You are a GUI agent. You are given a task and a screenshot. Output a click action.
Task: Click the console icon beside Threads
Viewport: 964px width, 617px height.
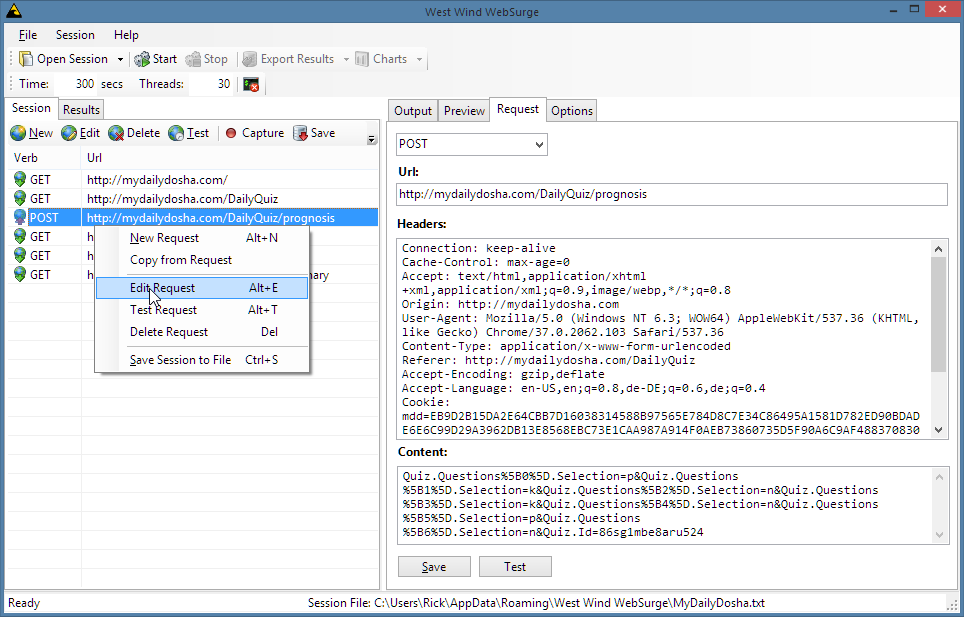point(251,84)
